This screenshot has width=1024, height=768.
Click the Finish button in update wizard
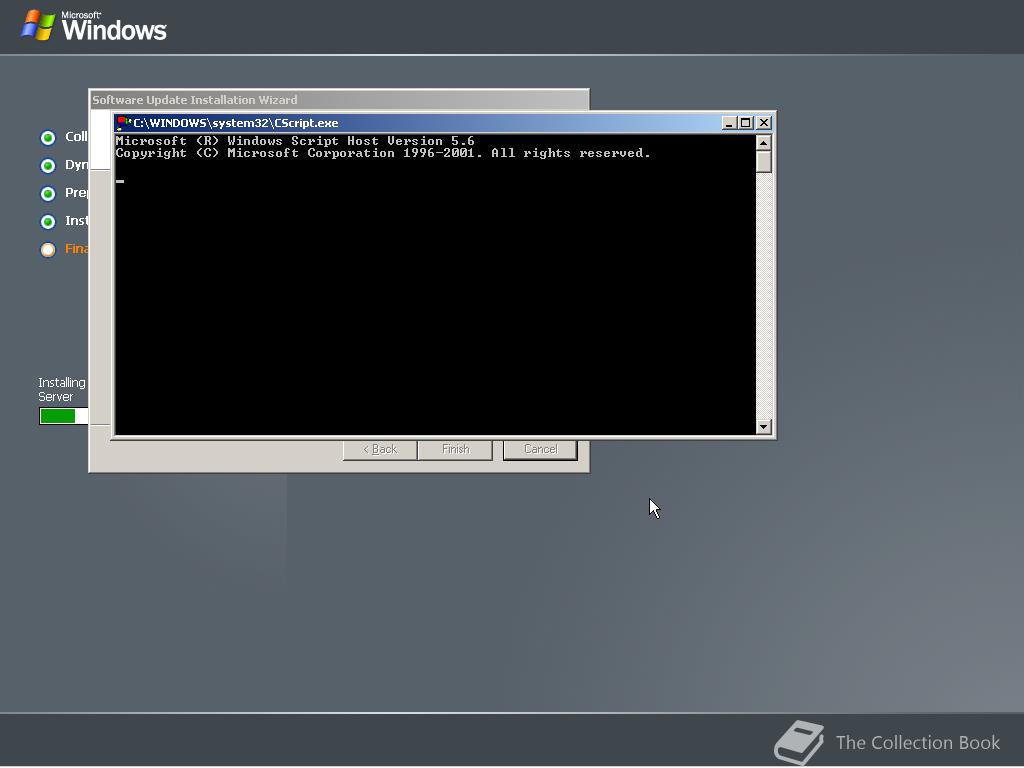coord(455,449)
